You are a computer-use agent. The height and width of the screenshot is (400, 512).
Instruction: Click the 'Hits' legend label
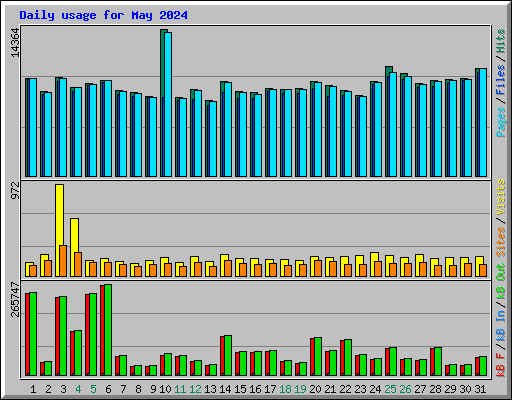tap(501, 41)
